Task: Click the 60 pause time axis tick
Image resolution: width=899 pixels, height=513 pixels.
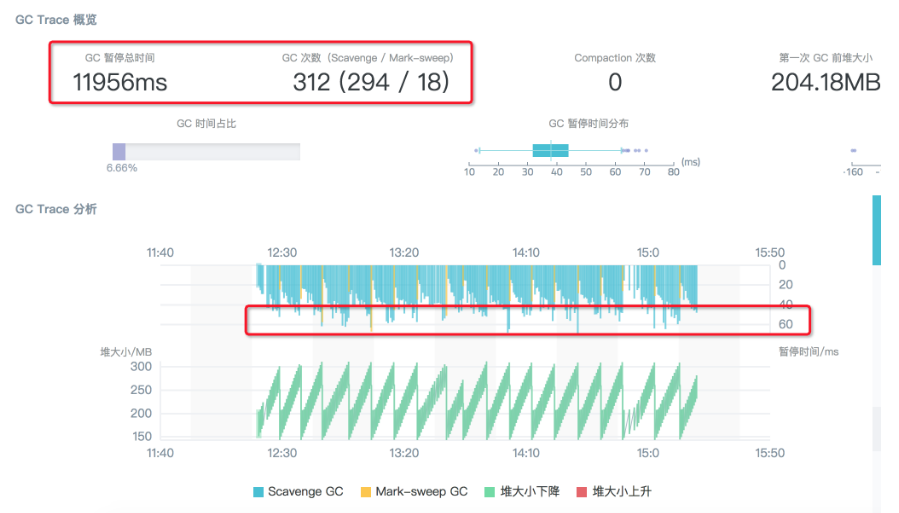Action: tap(785, 324)
